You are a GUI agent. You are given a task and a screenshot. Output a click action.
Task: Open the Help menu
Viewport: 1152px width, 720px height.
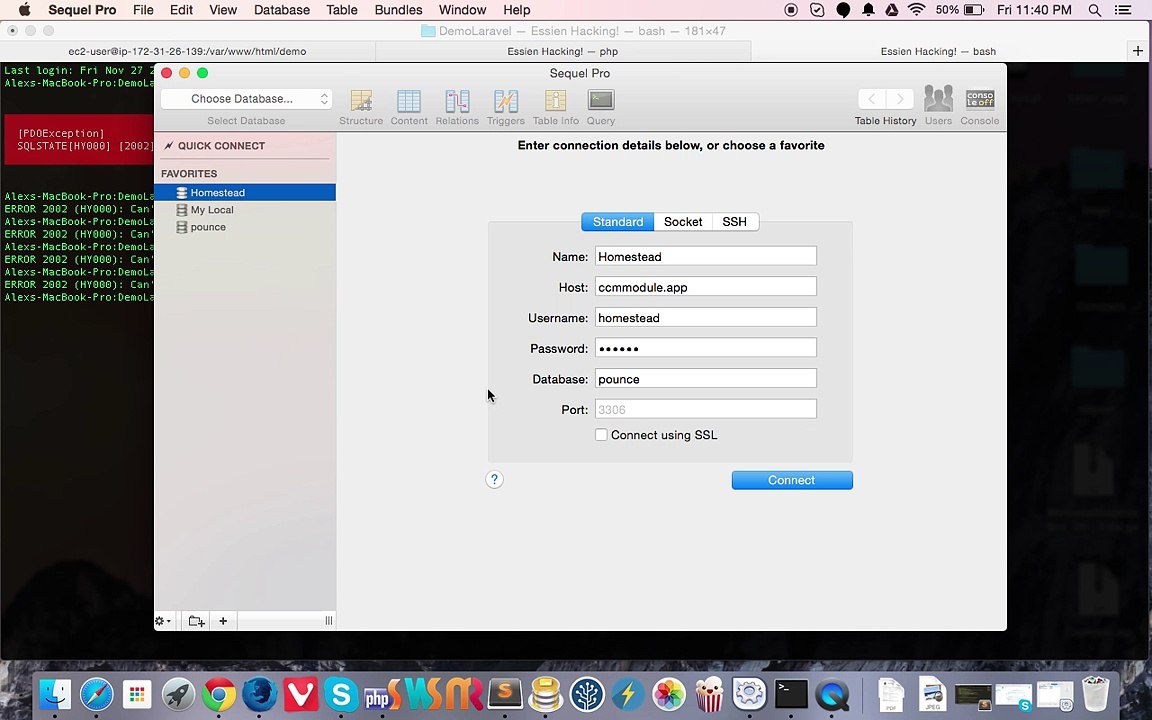pos(516,10)
